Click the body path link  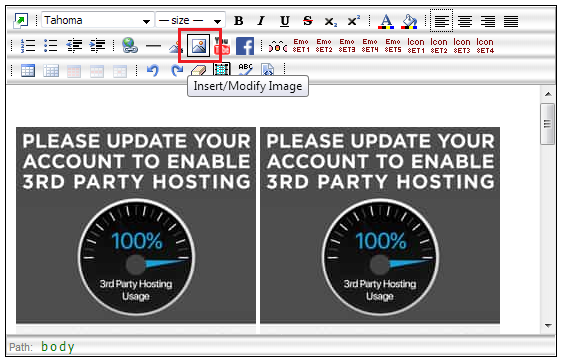tap(58, 347)
